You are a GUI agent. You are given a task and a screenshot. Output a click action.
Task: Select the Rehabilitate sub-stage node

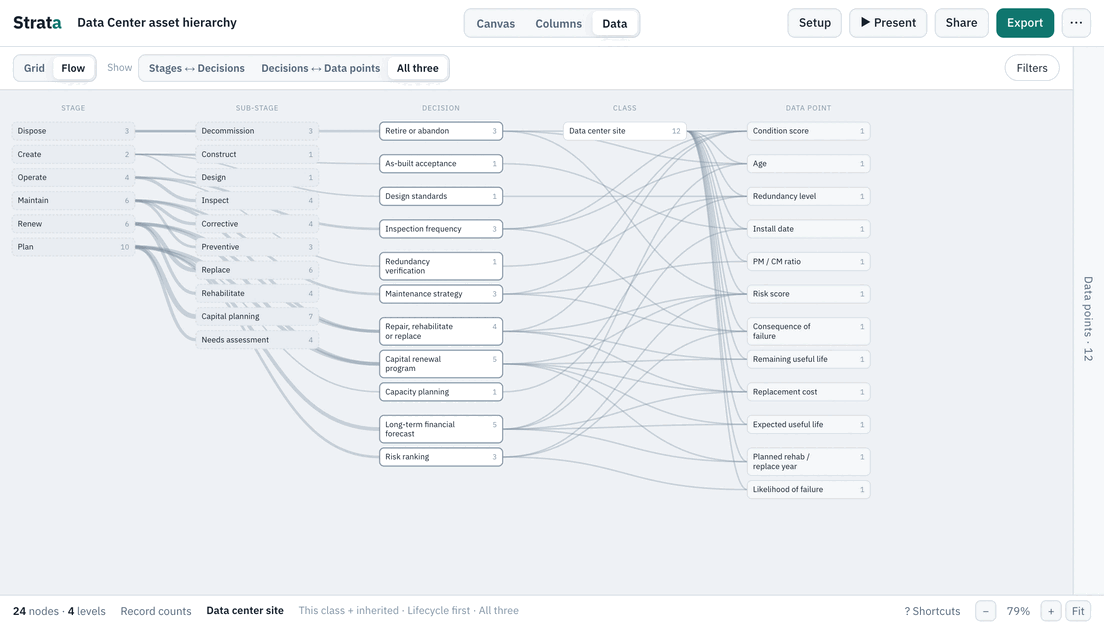257,294
